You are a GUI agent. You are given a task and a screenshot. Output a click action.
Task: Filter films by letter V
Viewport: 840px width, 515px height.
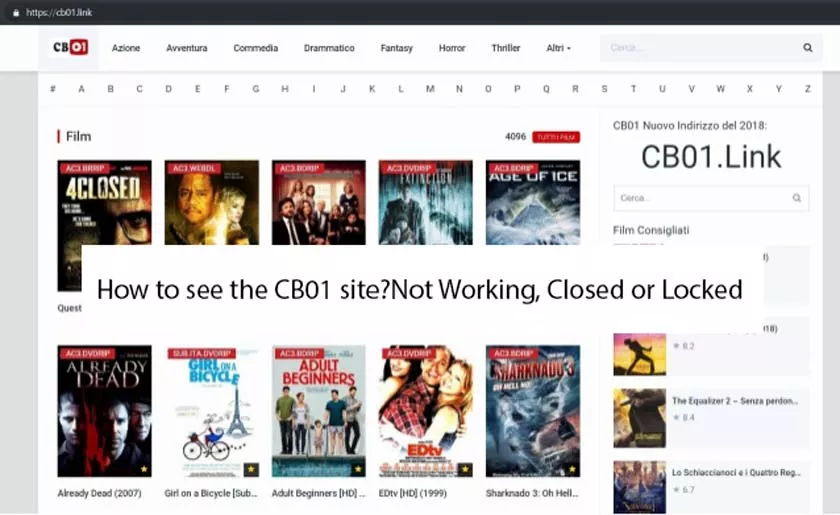tap(692, 89)
